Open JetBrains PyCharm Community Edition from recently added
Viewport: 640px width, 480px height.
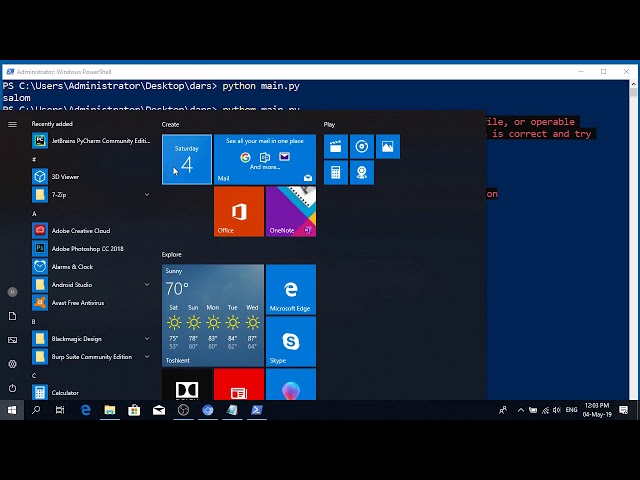(x=91, y=141)
